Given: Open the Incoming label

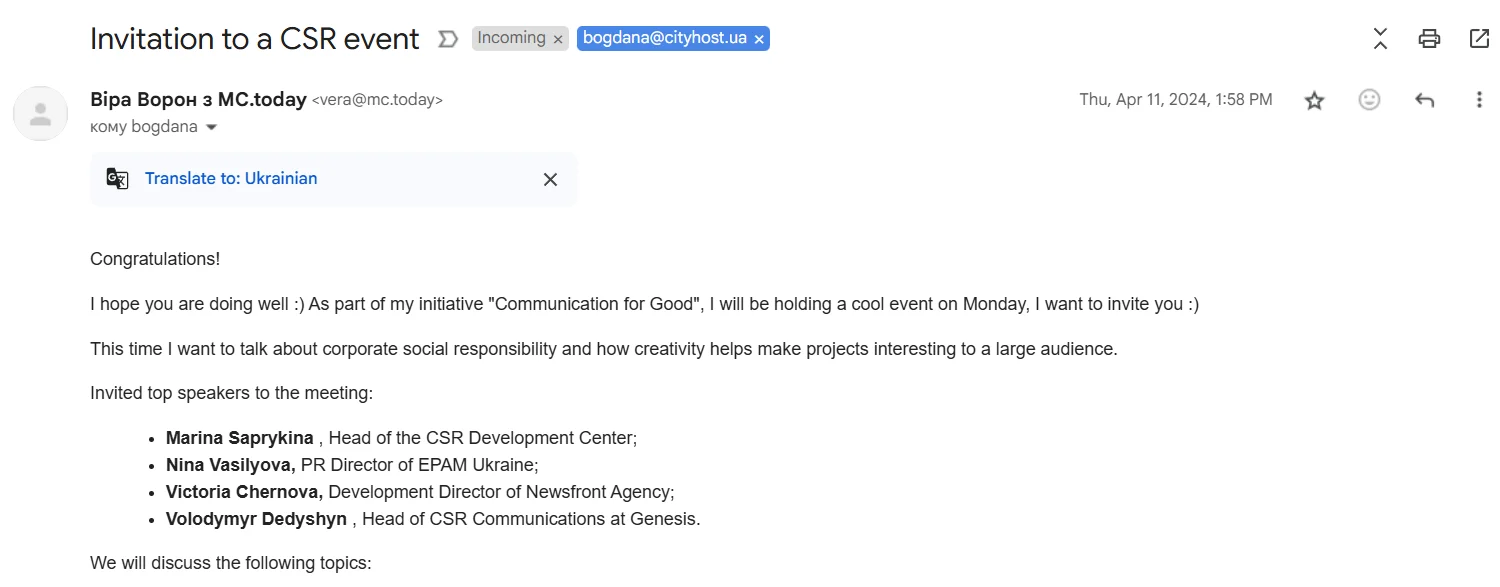Looking at the screenshot, I should (x=511, y=38).
